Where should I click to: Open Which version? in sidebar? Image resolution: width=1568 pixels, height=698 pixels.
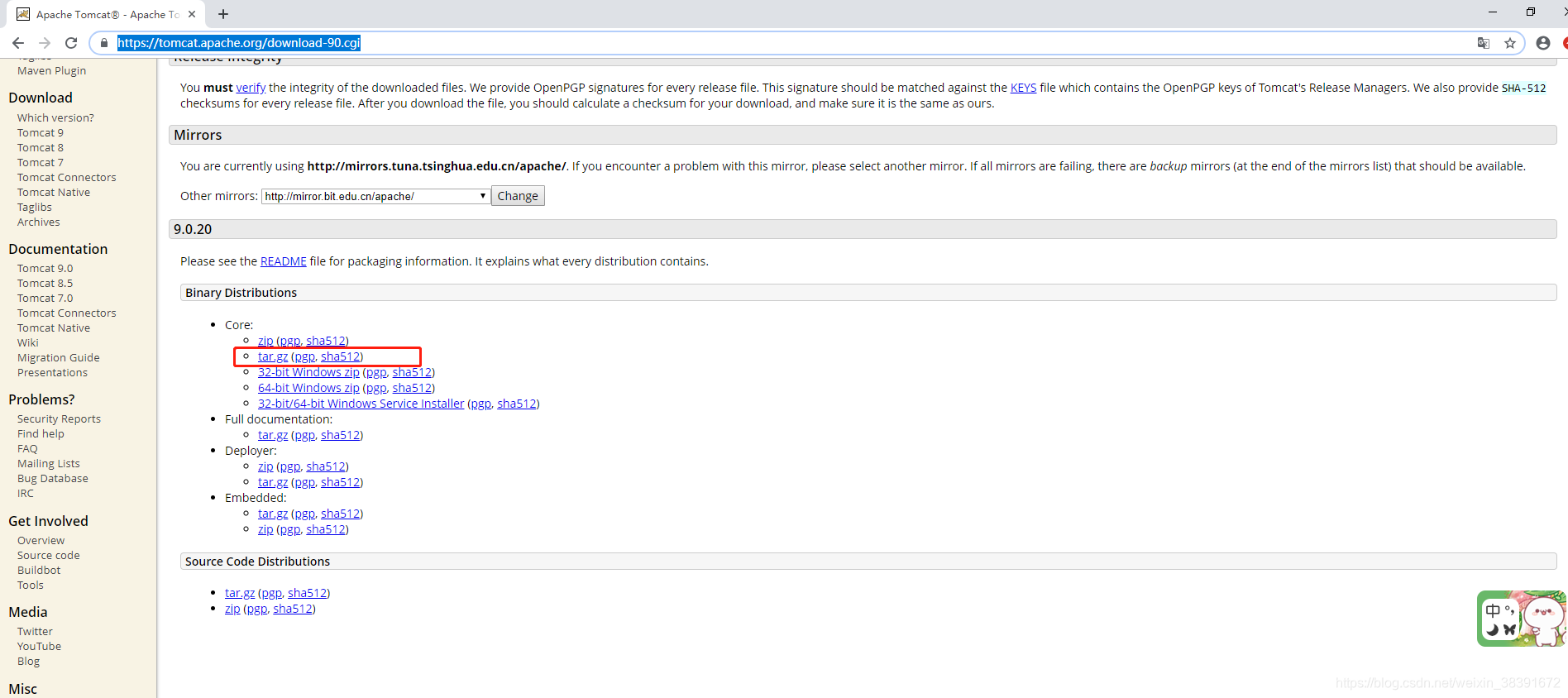click(x=55, y=118)
